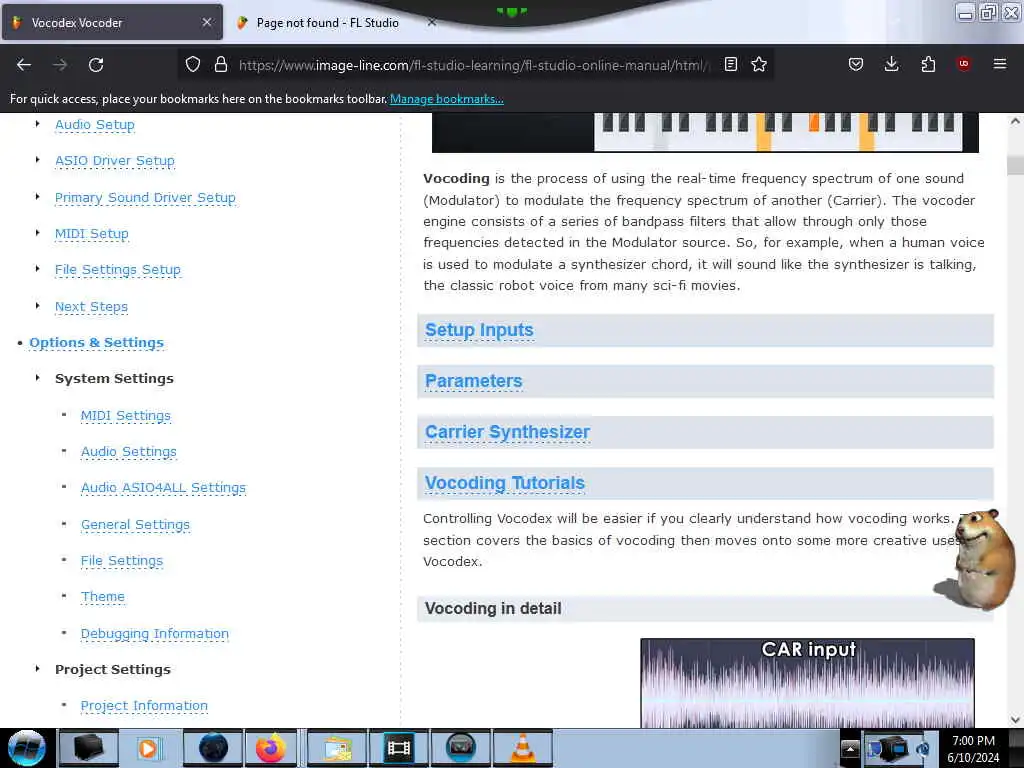Viewport: 1024px width, 768px height.
Task: Go back to the previous page
Action: (x=24, y=65)
